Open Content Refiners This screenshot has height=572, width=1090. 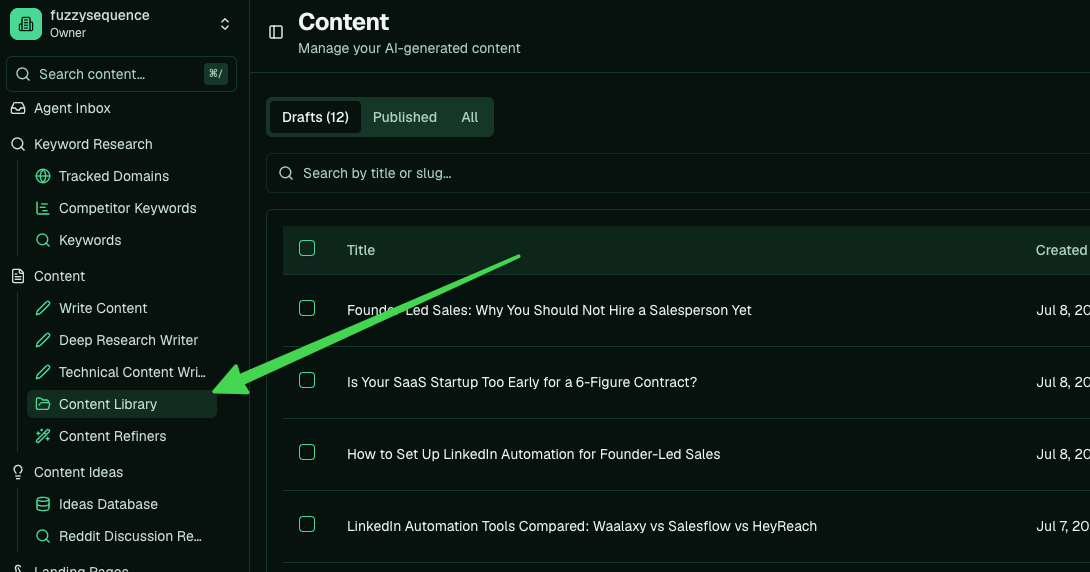[113, 436]
